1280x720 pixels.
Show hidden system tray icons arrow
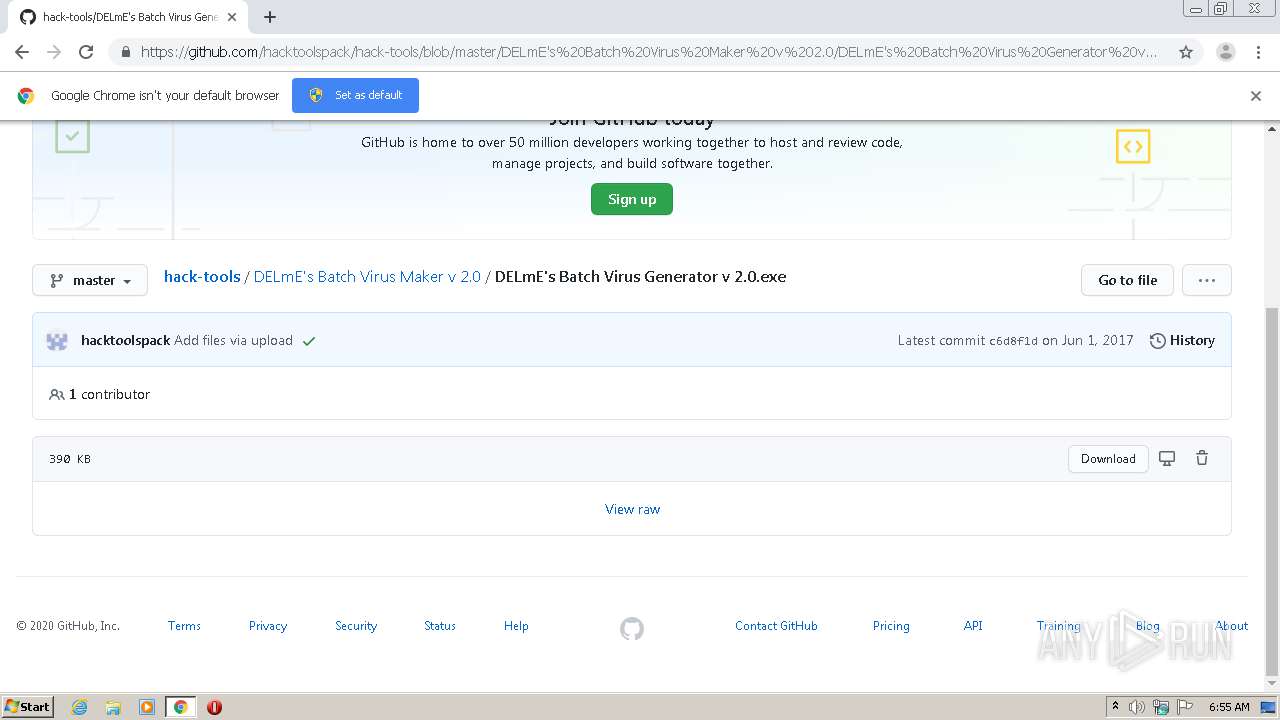coord(1115,707)
